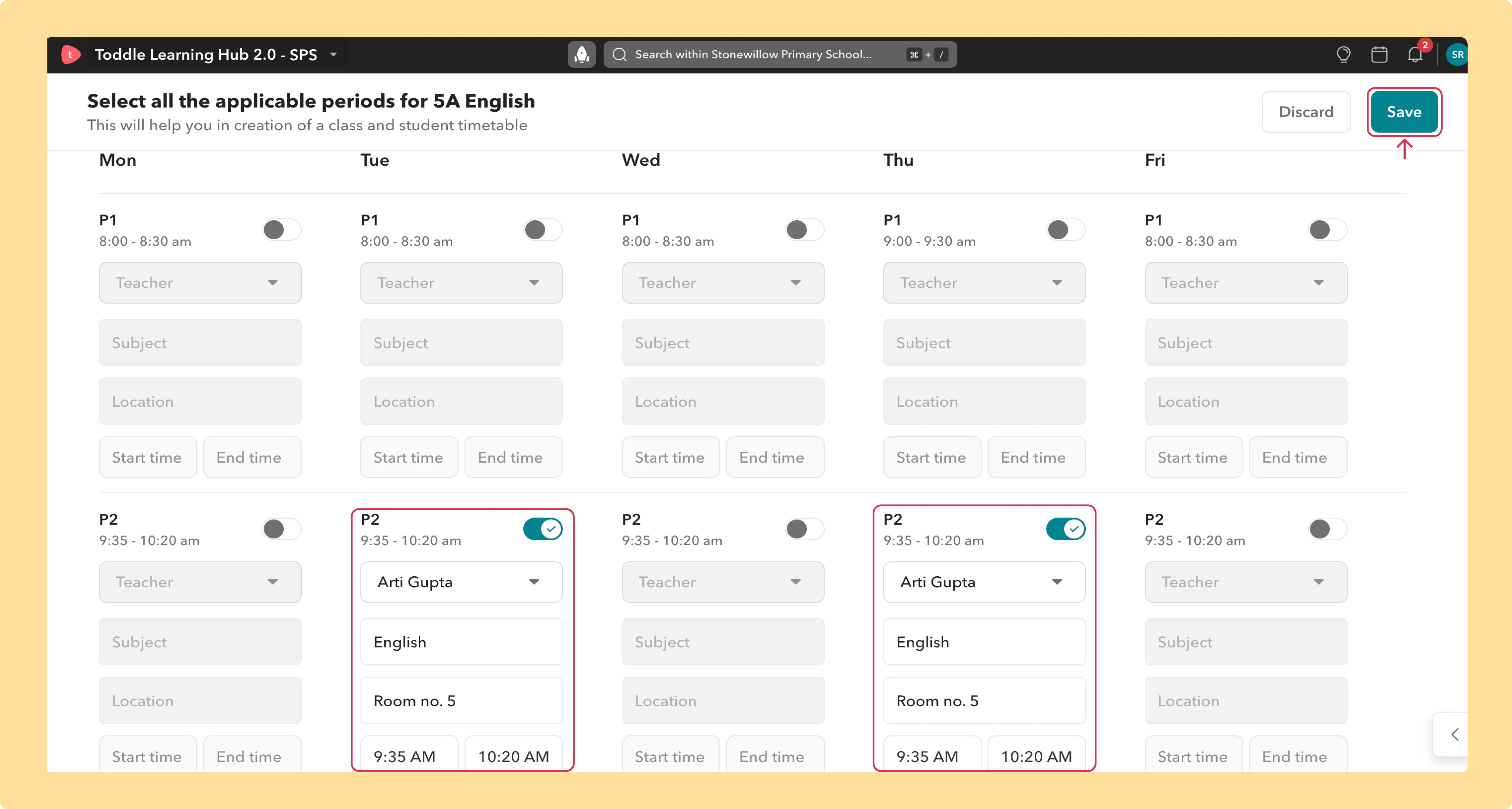1512x809 pixels.
Task: Enable the Monday P2 period toggle
Action: [282, 529]
